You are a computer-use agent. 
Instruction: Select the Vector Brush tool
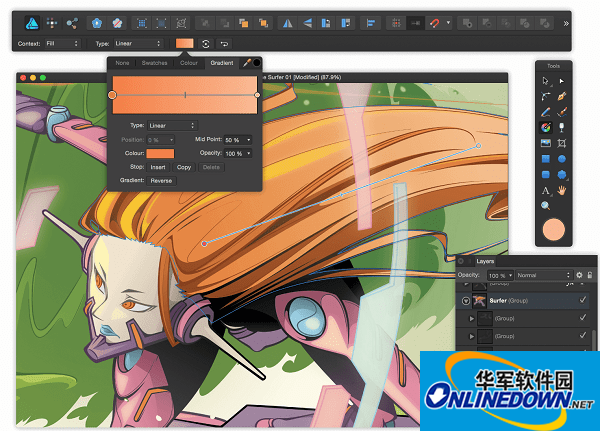[x=561, y=112]
